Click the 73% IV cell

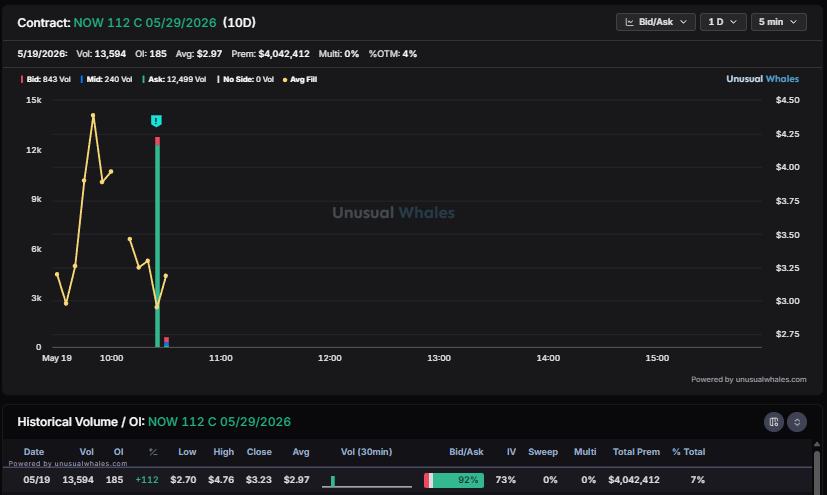(505, 480)
